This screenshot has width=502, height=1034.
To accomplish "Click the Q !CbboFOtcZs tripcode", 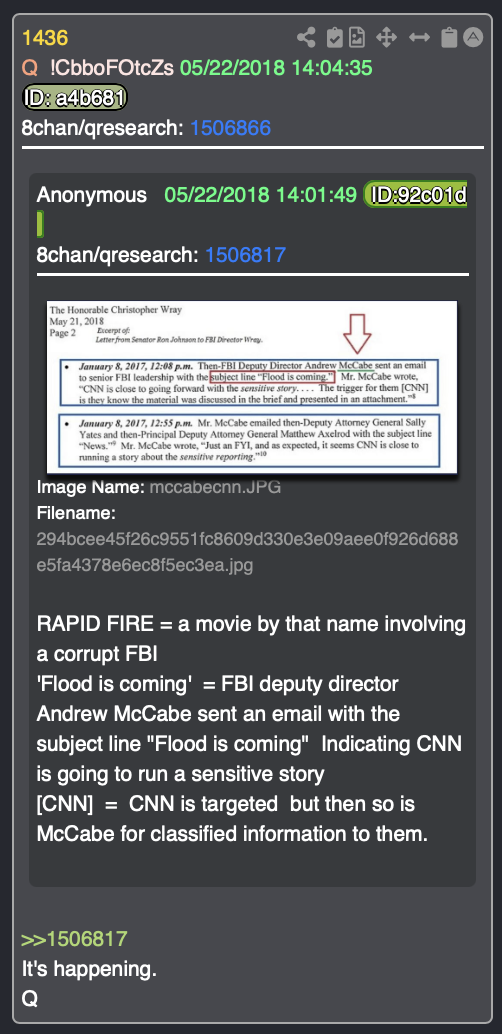I will [x=98, y=67].
